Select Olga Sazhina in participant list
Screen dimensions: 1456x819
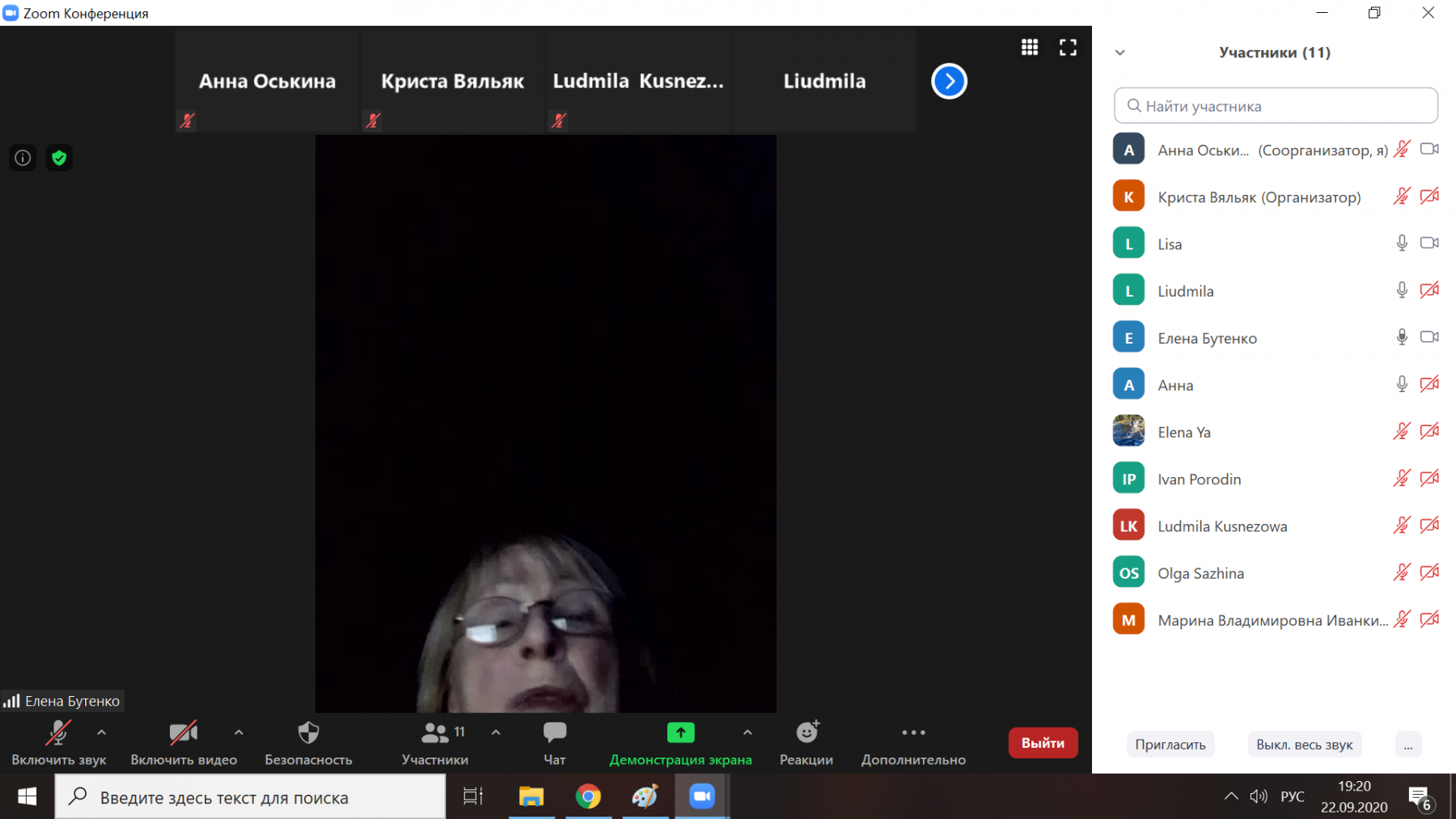[x=1276, y=573]
